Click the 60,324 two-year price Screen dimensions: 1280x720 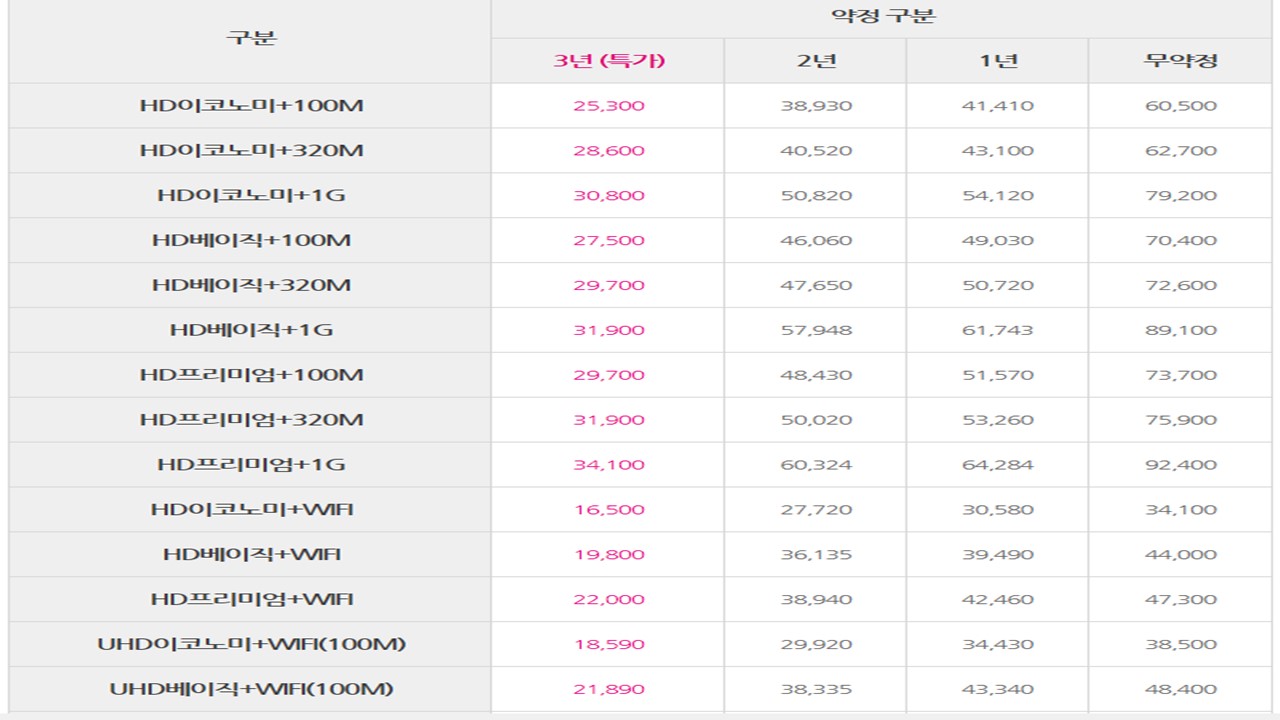click(816, 465)
